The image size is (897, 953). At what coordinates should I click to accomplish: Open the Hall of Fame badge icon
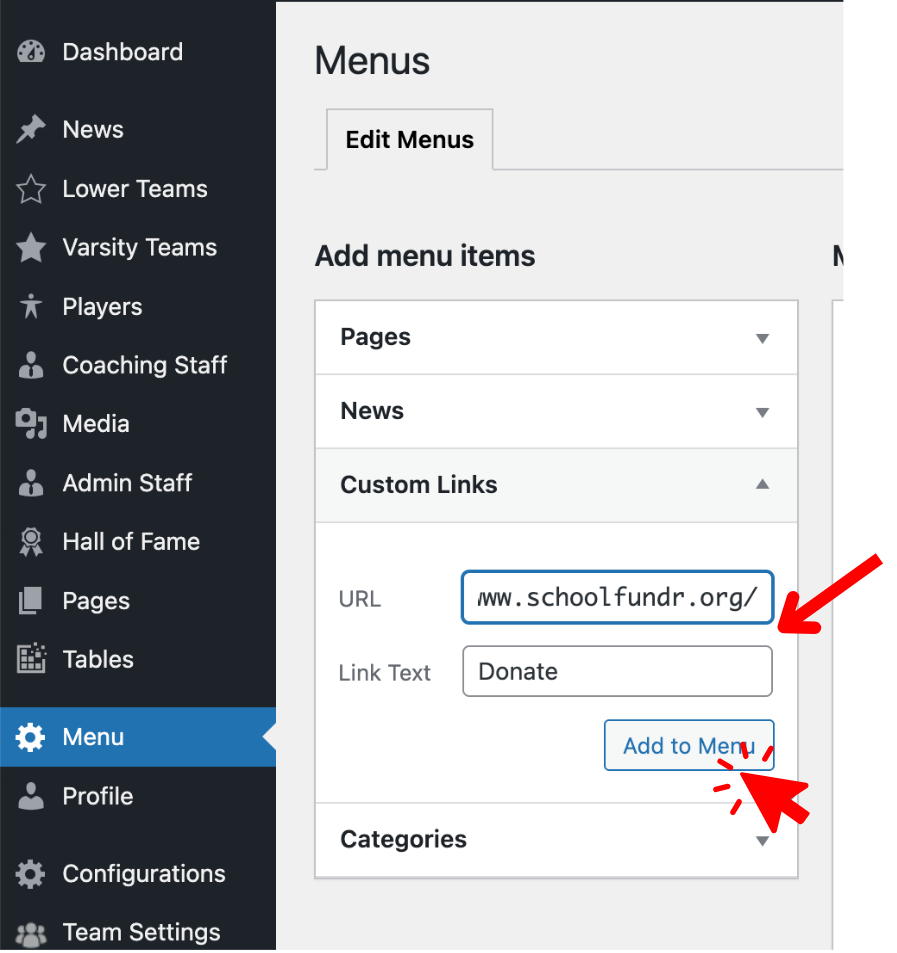pos(30,541)
